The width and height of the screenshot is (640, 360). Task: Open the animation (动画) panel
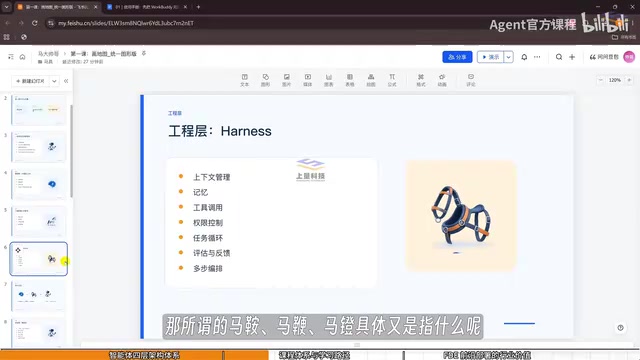click(442, 80)
